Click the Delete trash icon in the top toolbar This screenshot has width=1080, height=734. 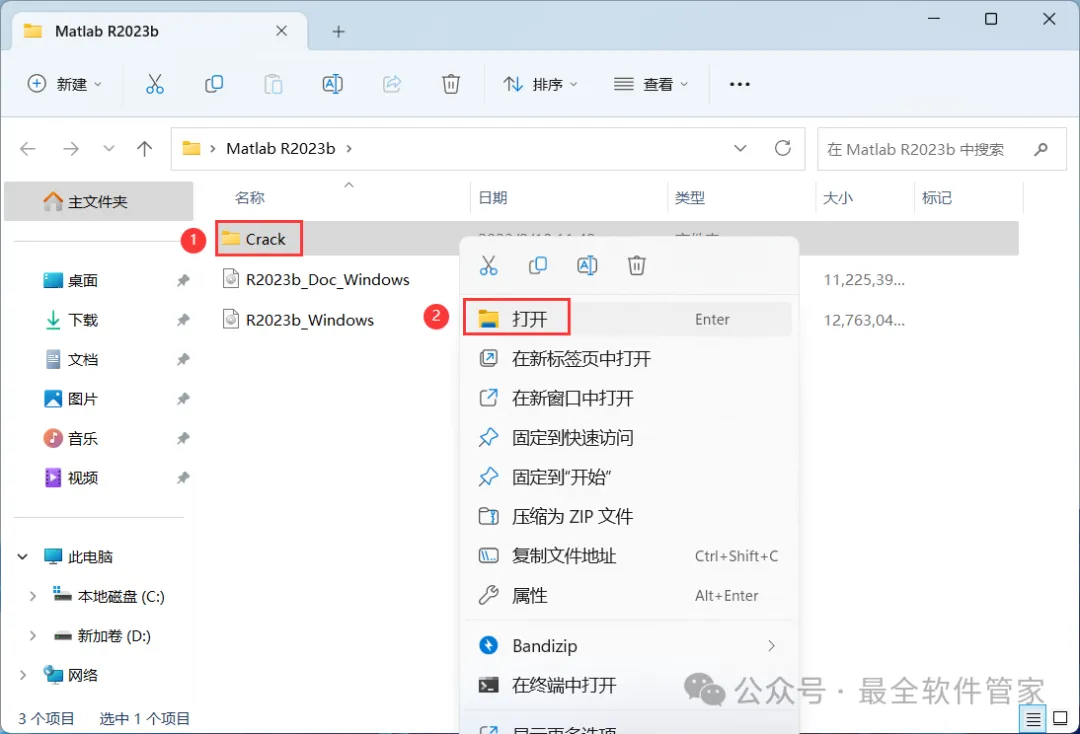[450, 84]
